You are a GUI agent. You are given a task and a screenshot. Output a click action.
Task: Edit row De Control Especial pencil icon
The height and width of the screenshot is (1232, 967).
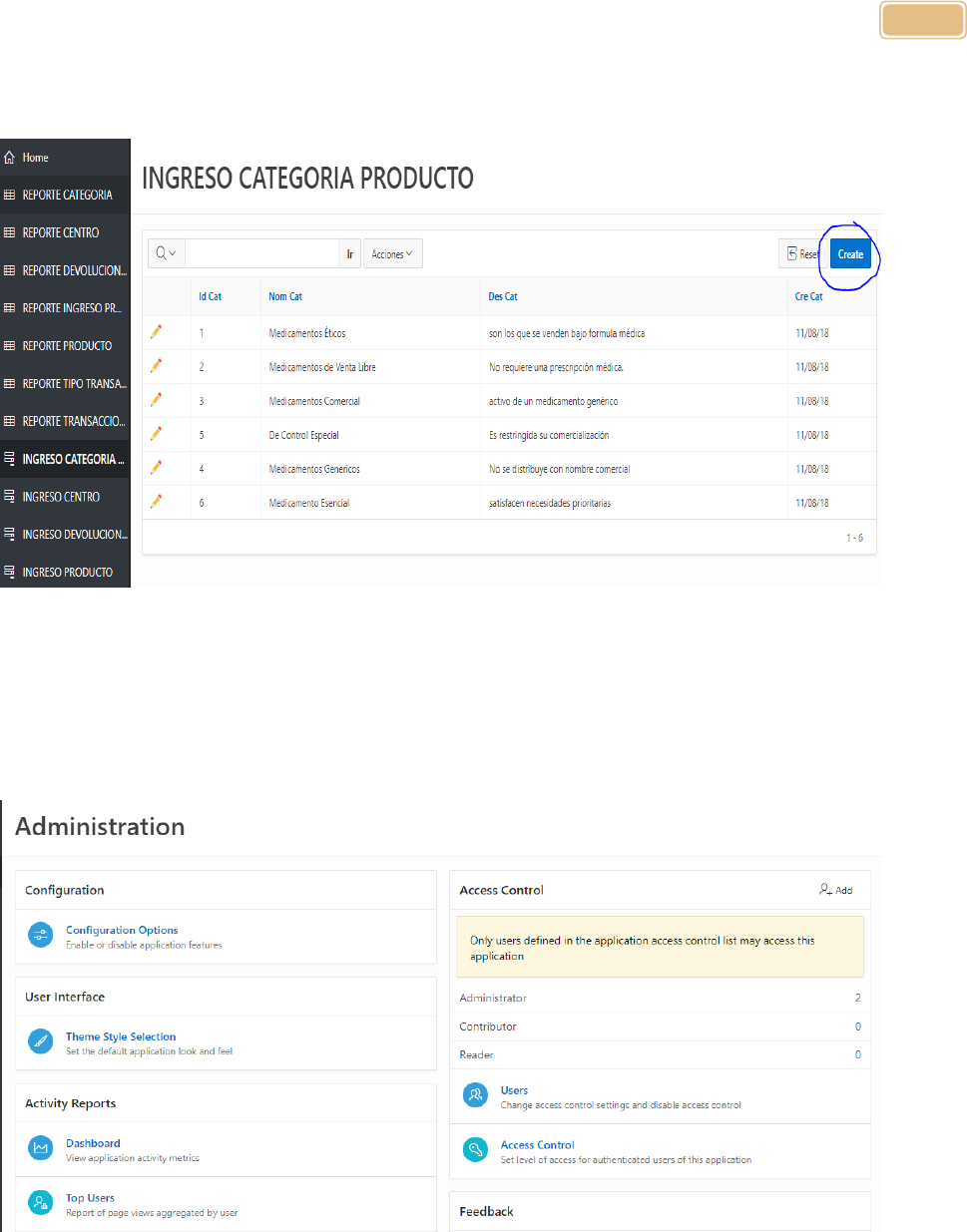pyautogui.click(x=156, y=434)
